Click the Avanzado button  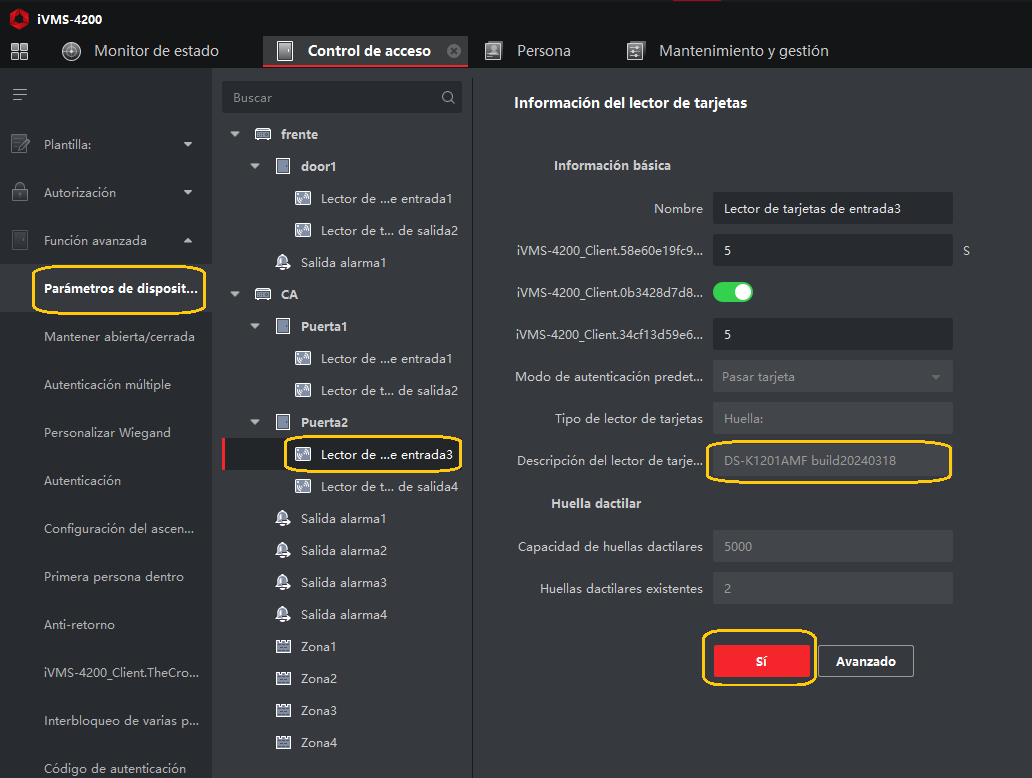point(865,661)
